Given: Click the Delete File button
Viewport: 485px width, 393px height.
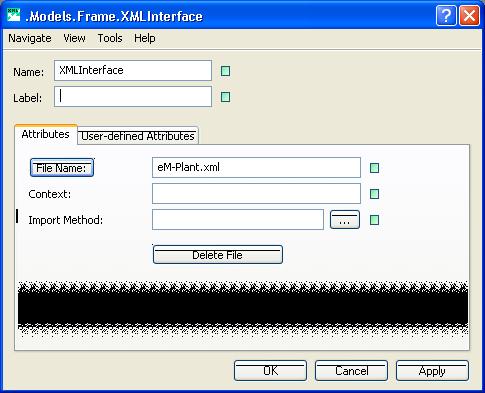Looking at the screenshot, I should coord(218,255).
